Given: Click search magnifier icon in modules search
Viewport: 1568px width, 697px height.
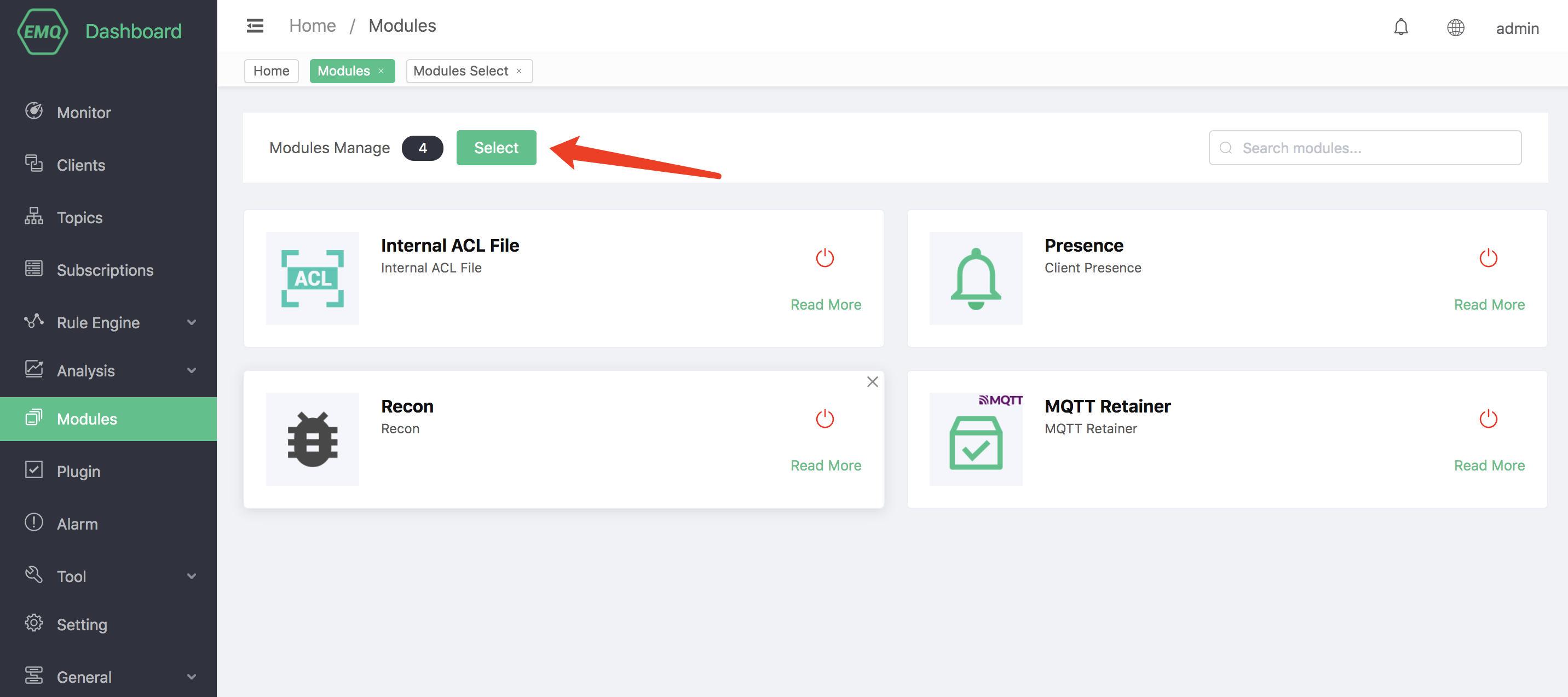Looking at the screenshot, I should tap(1226, 148).
